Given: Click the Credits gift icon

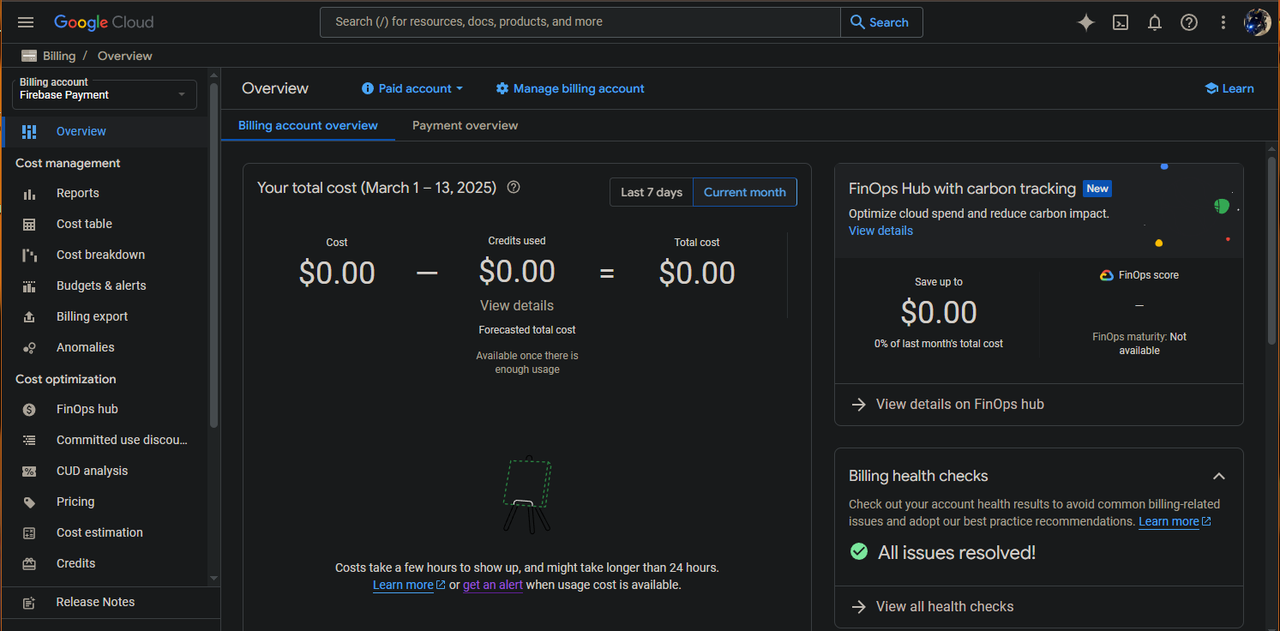Looking at the screenshot, I should [x=29, y=564].
